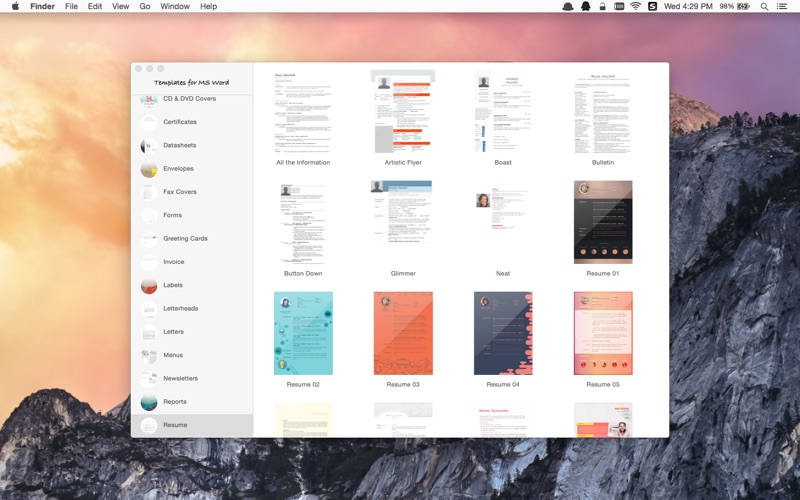Open the View menu
The height and width of the screenshot is (500, 800).
[120, 6]
